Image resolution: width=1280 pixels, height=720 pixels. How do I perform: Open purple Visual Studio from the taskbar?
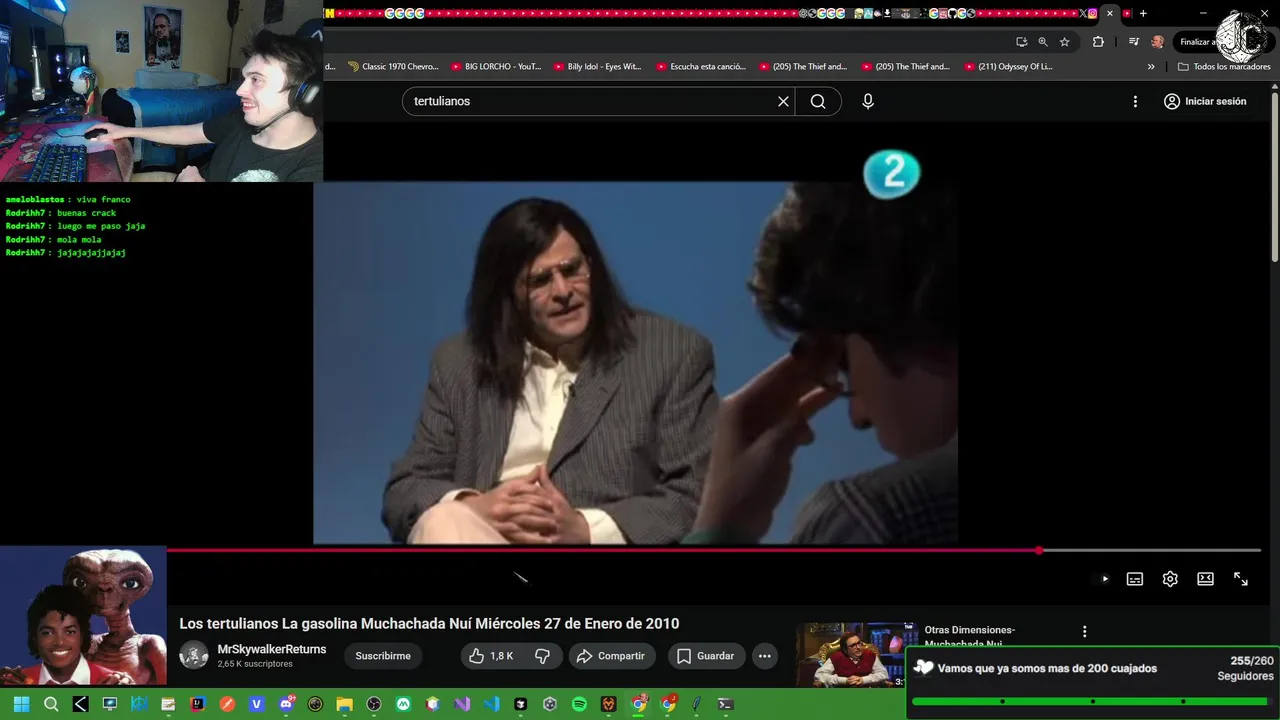click(462, 704)
